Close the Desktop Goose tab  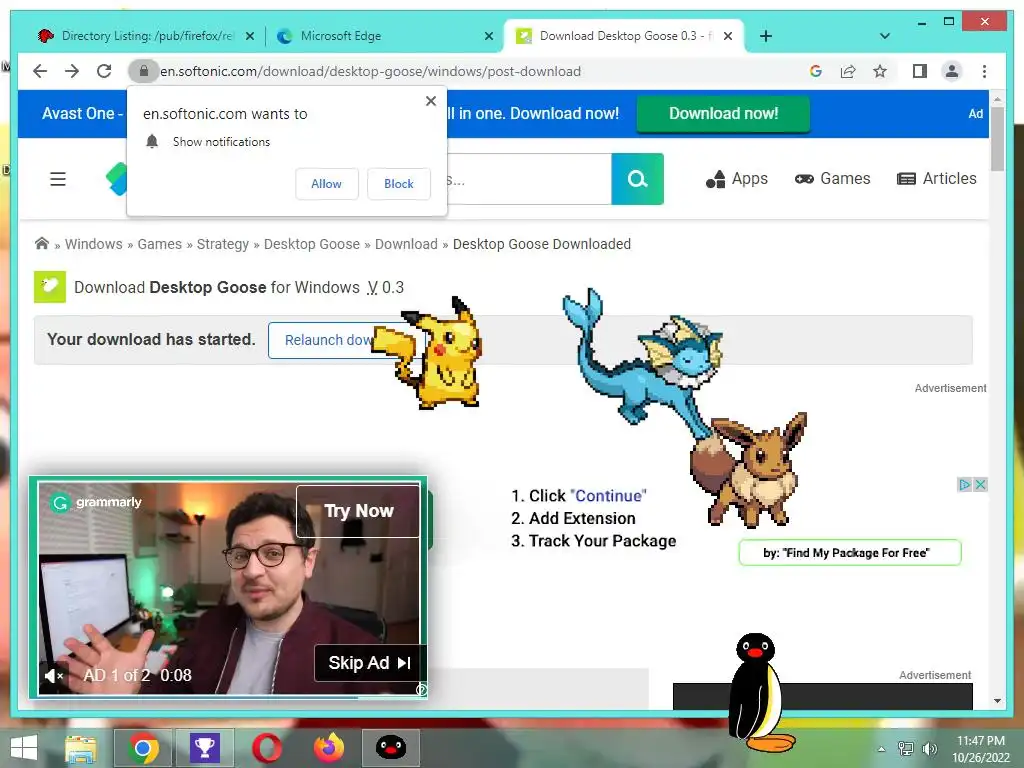[x=728, y=36]
